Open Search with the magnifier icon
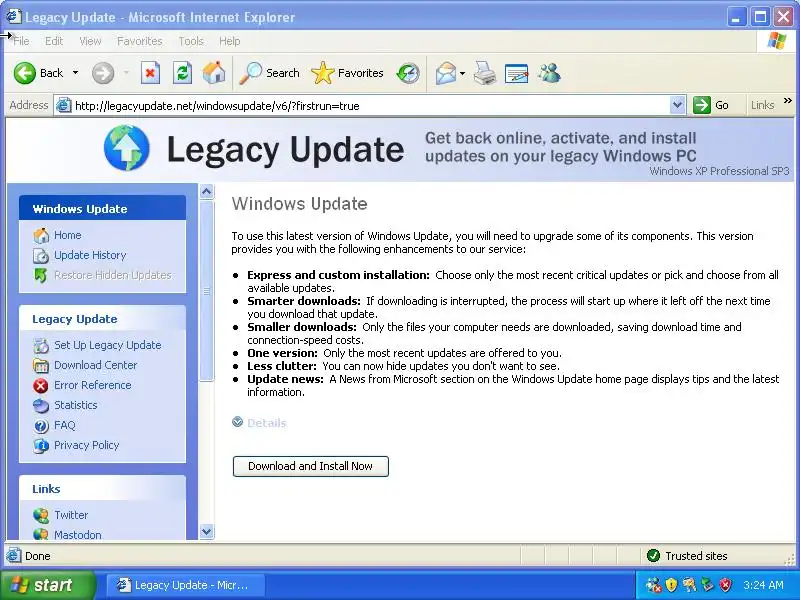 [251, 73]
